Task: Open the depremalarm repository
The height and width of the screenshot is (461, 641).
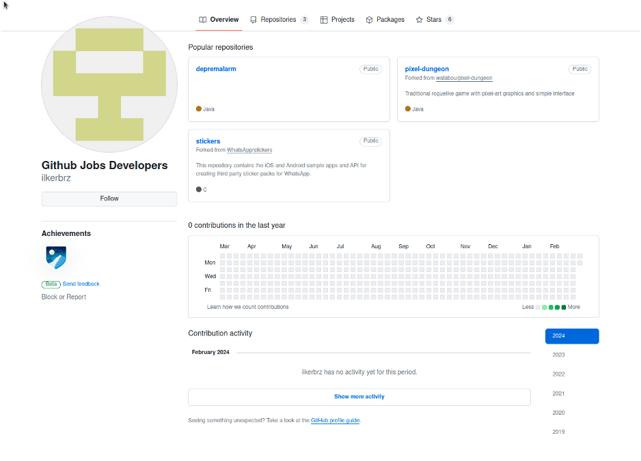Action: coord(216,69)
